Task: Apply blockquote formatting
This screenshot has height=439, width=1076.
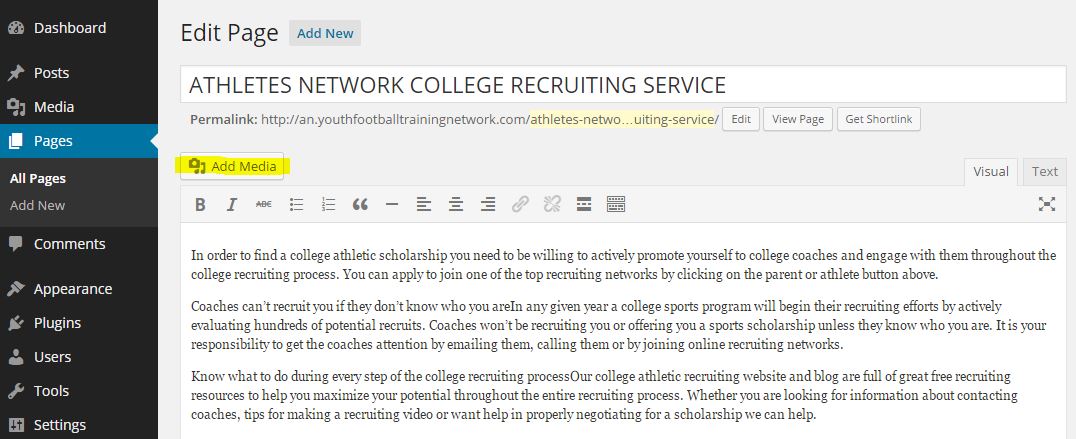Action: [x=360, y=204]
